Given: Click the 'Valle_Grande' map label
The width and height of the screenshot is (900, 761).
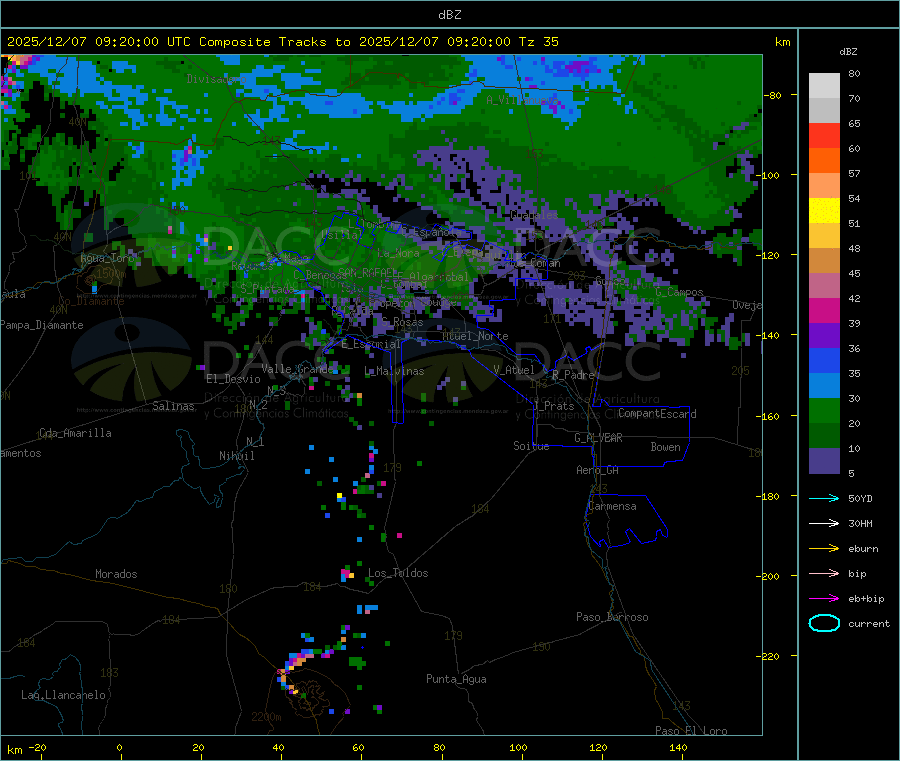Looking at the screenshot, I should point(297,368).
